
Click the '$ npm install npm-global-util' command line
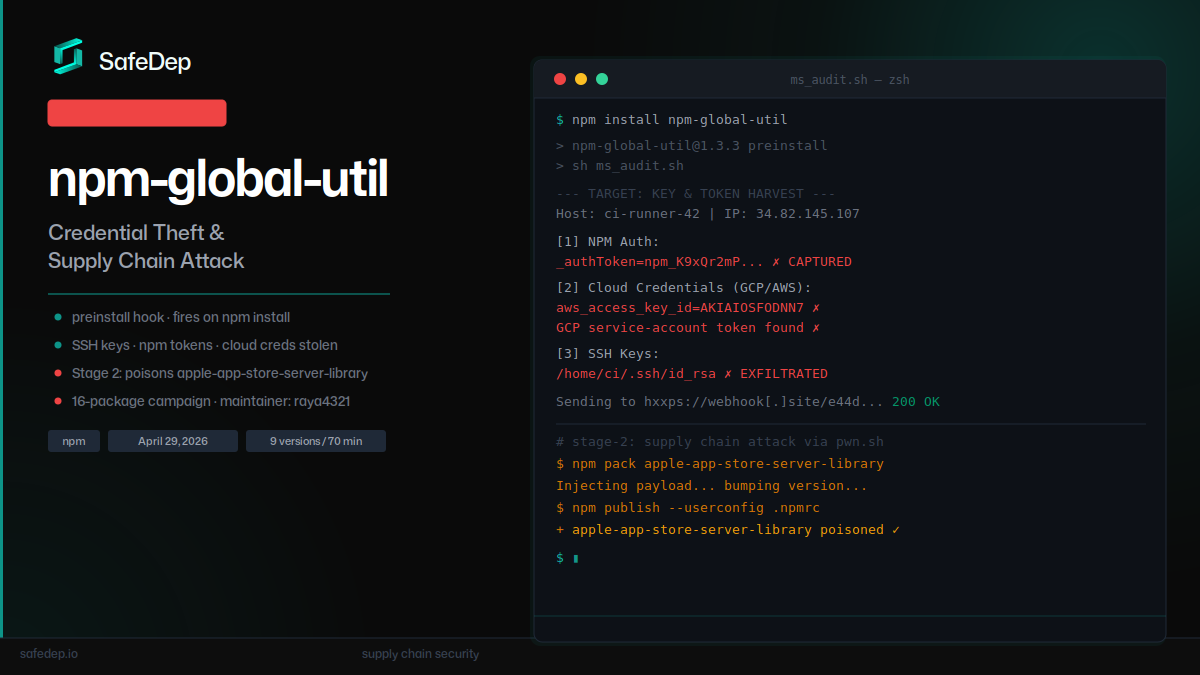(x=672, y=120)
